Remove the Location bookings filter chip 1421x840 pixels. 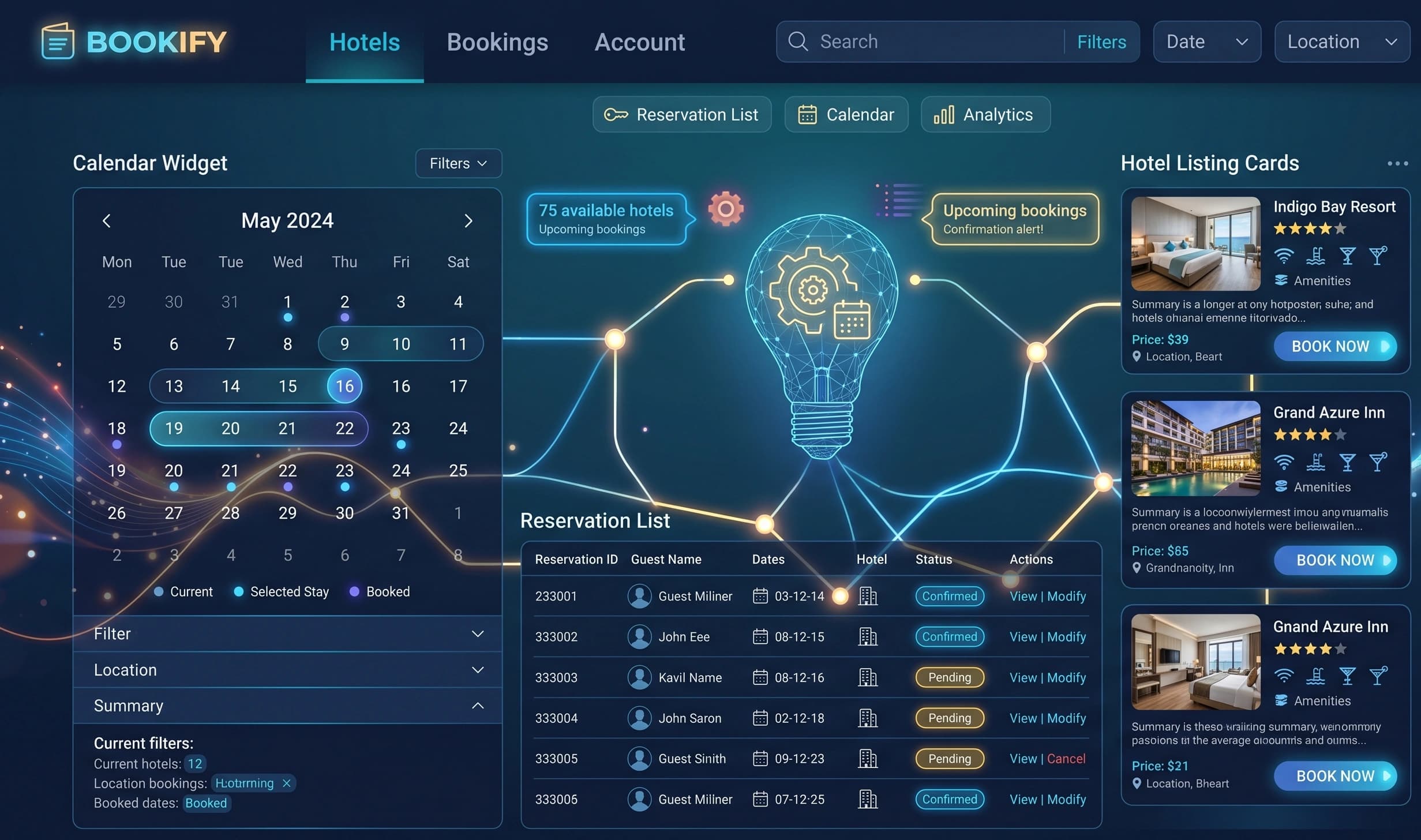tap(286, 783)
